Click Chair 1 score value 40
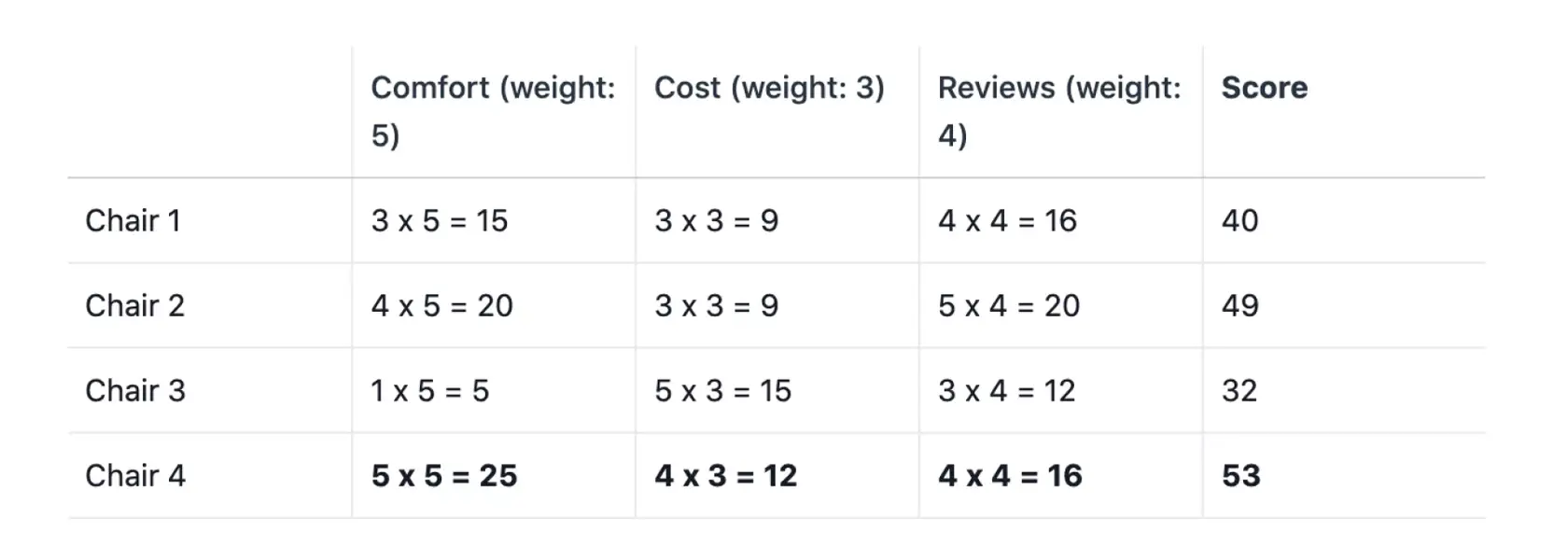The width and height of the screenshot is (1568, 560). tap(1240, 221)
